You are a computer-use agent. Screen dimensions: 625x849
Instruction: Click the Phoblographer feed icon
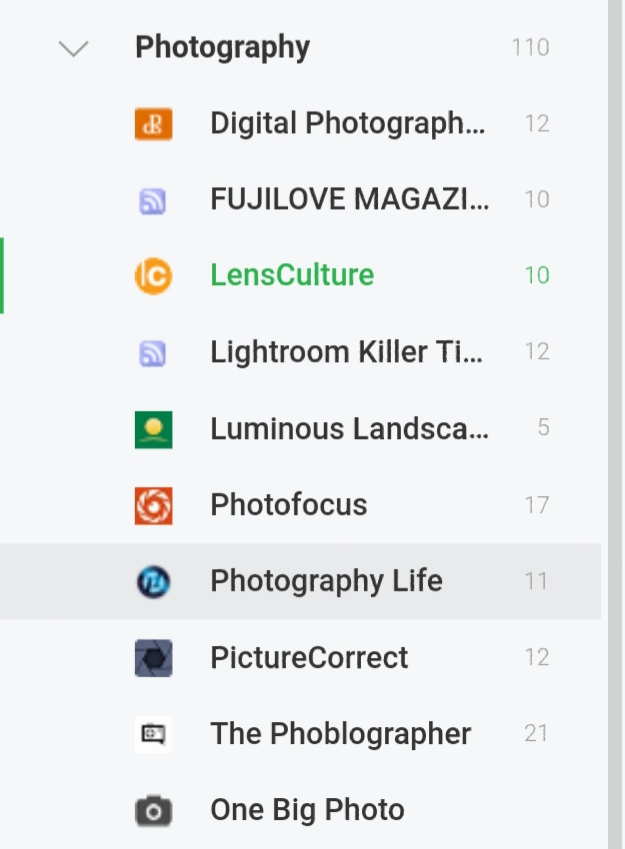click(153, 734)
